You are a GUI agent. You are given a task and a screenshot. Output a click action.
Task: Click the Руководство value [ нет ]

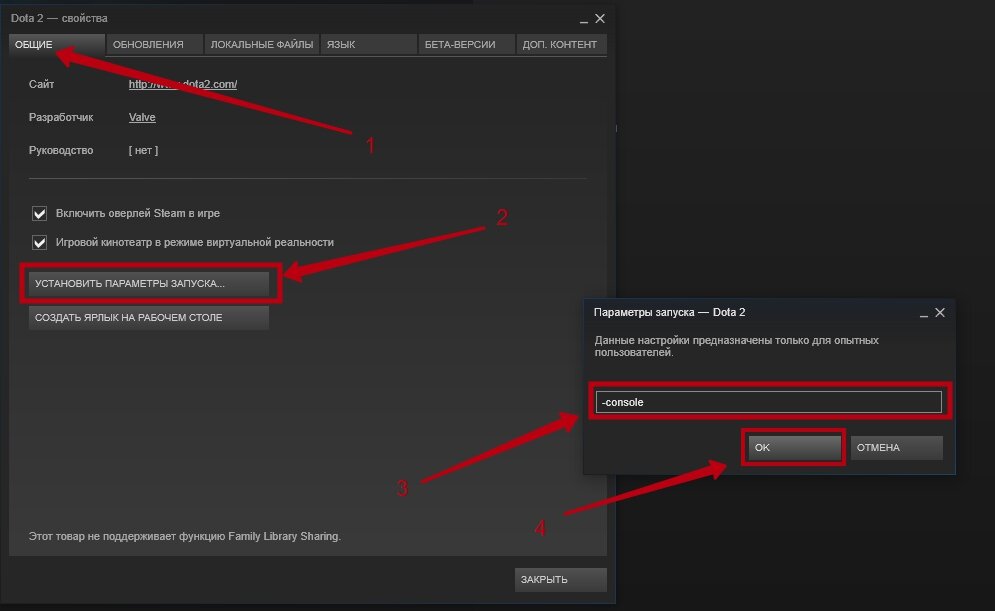(143, 150)
